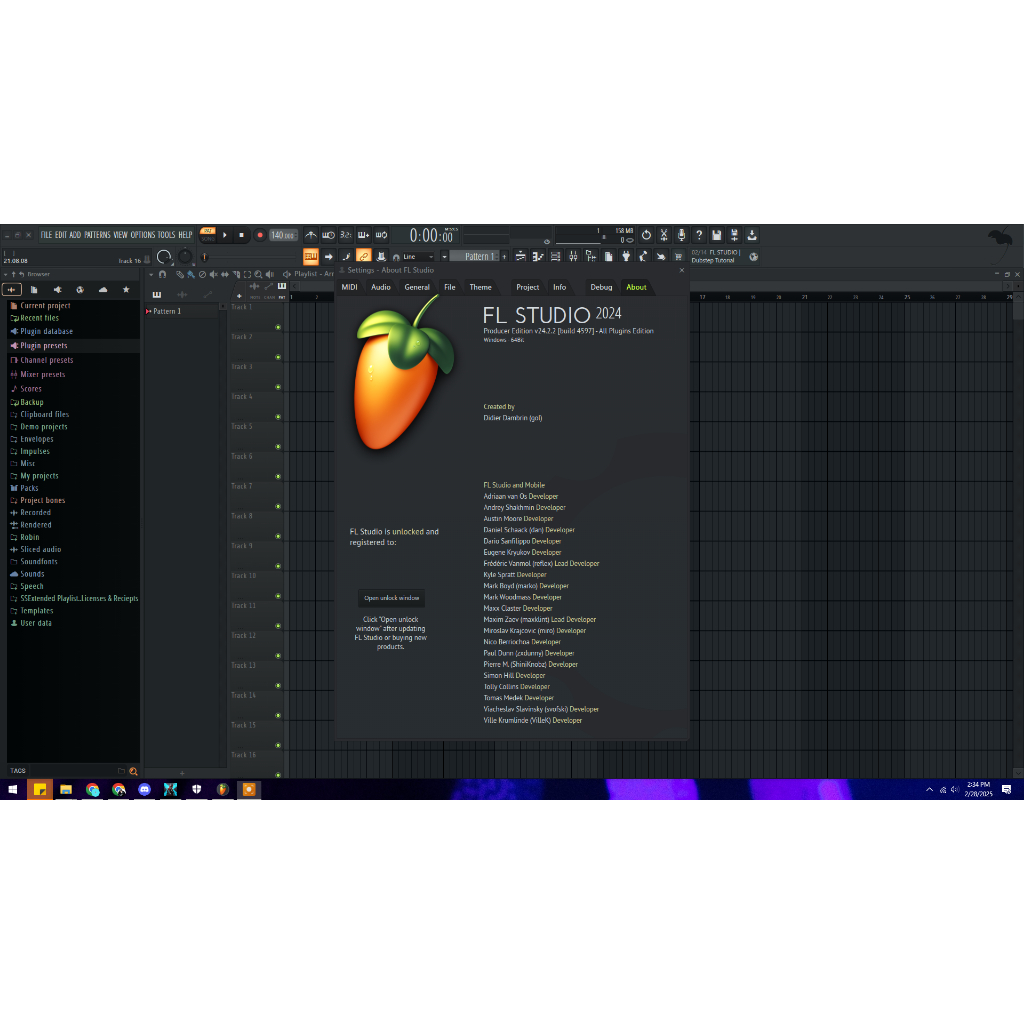
Task: Open the Playlist view icon
Action: click(x=520, y=256)
